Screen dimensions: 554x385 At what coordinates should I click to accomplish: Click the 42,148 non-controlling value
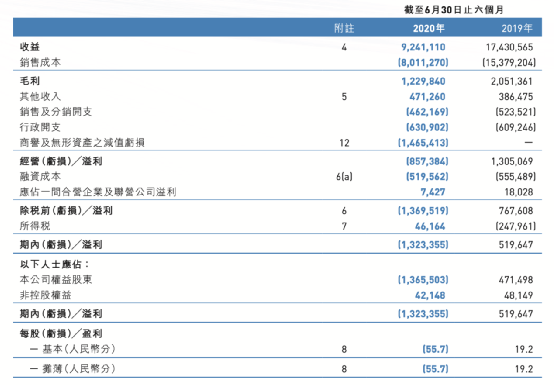tap(430, 295)
